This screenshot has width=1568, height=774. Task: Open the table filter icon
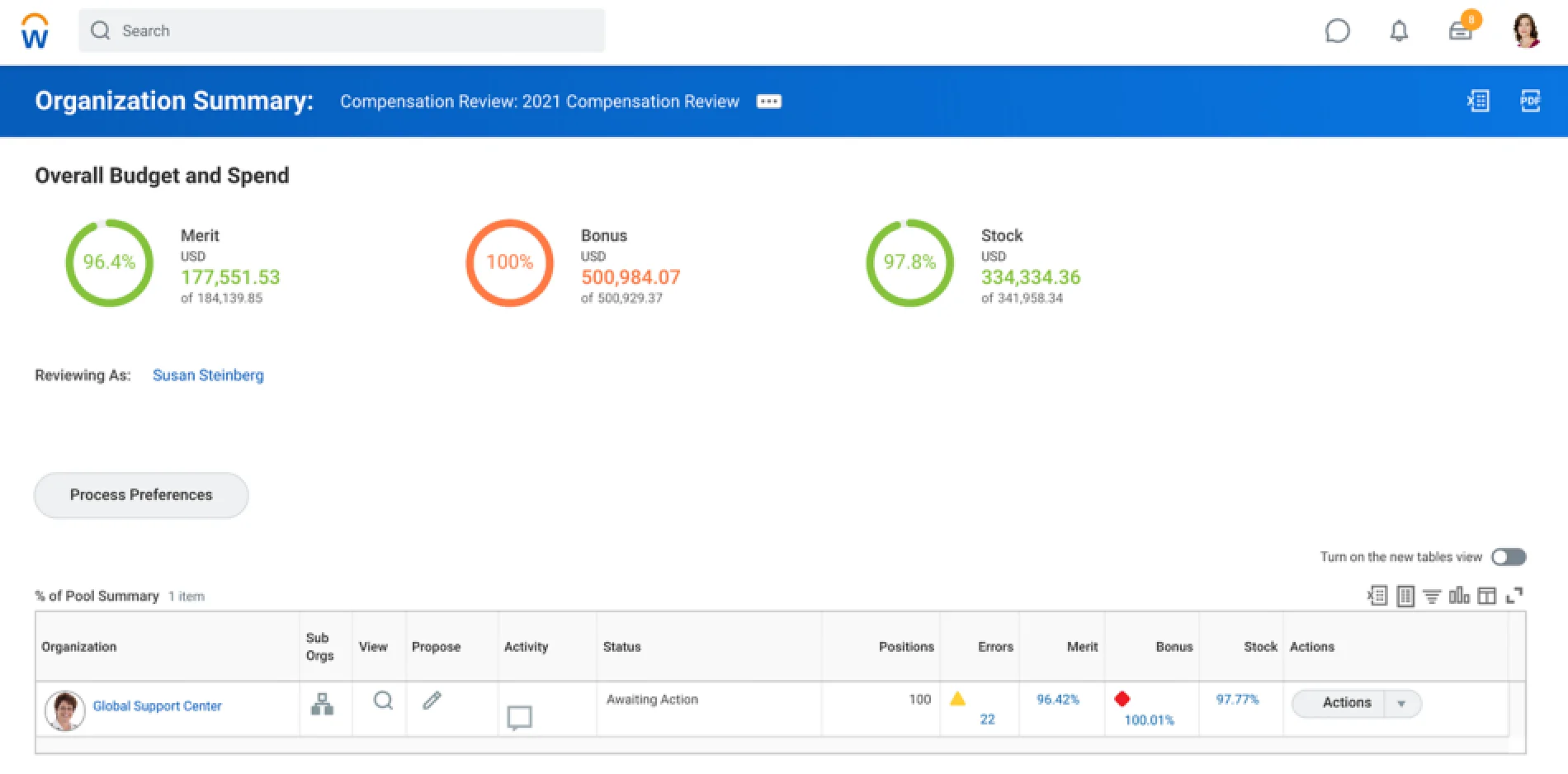[1432, 596]
